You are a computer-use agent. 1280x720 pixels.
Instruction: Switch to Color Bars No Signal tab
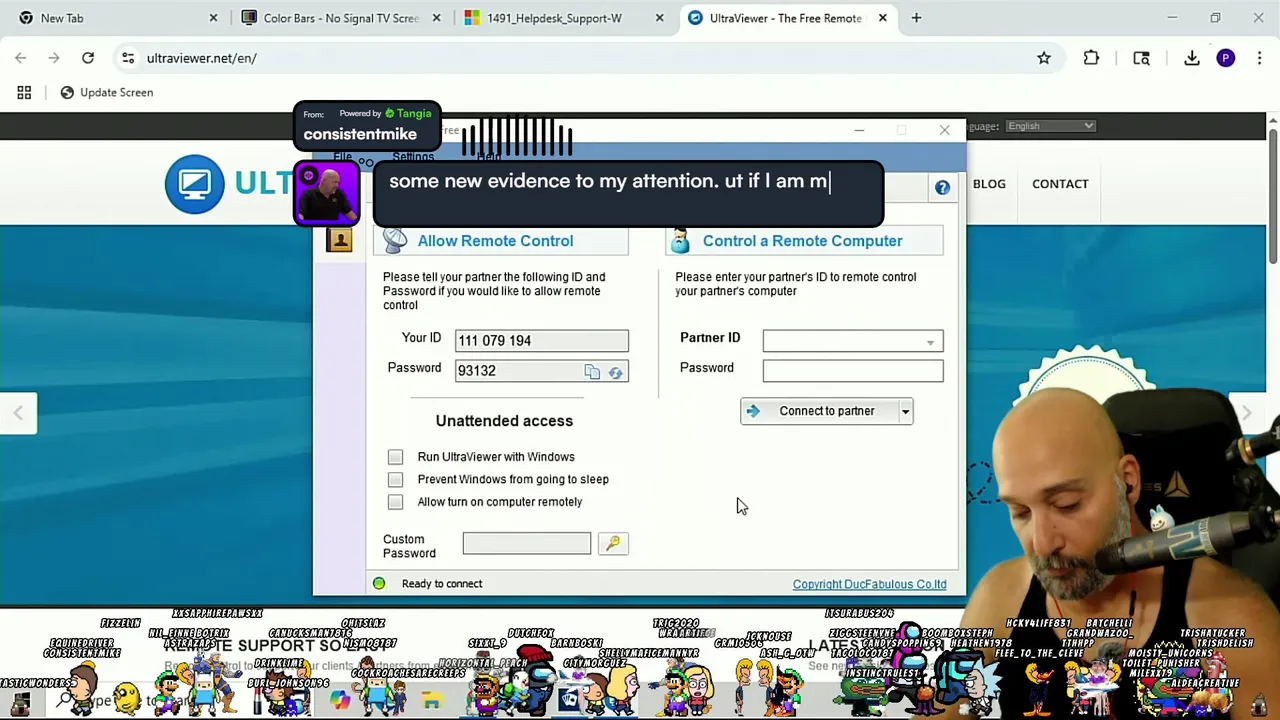tap(340, 18)
